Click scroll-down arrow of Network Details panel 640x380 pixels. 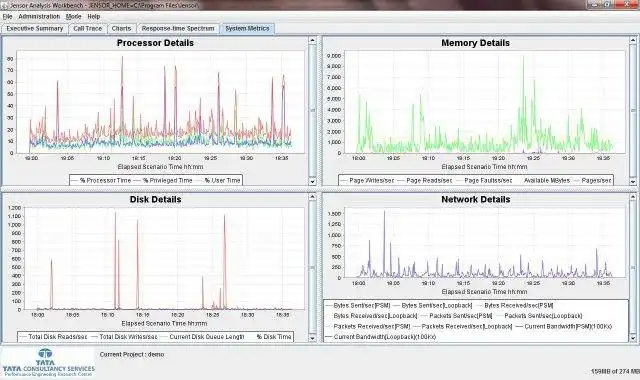(633, 338)
